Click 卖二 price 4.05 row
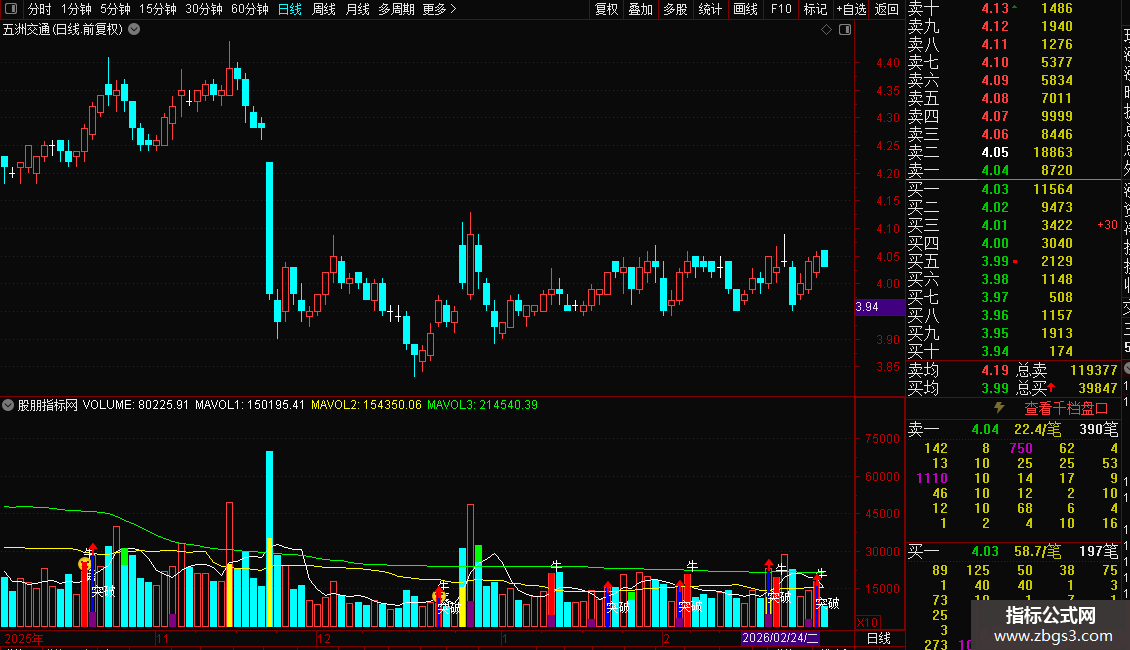Viewport: 1130px width, 650px height. point(1013,153)
